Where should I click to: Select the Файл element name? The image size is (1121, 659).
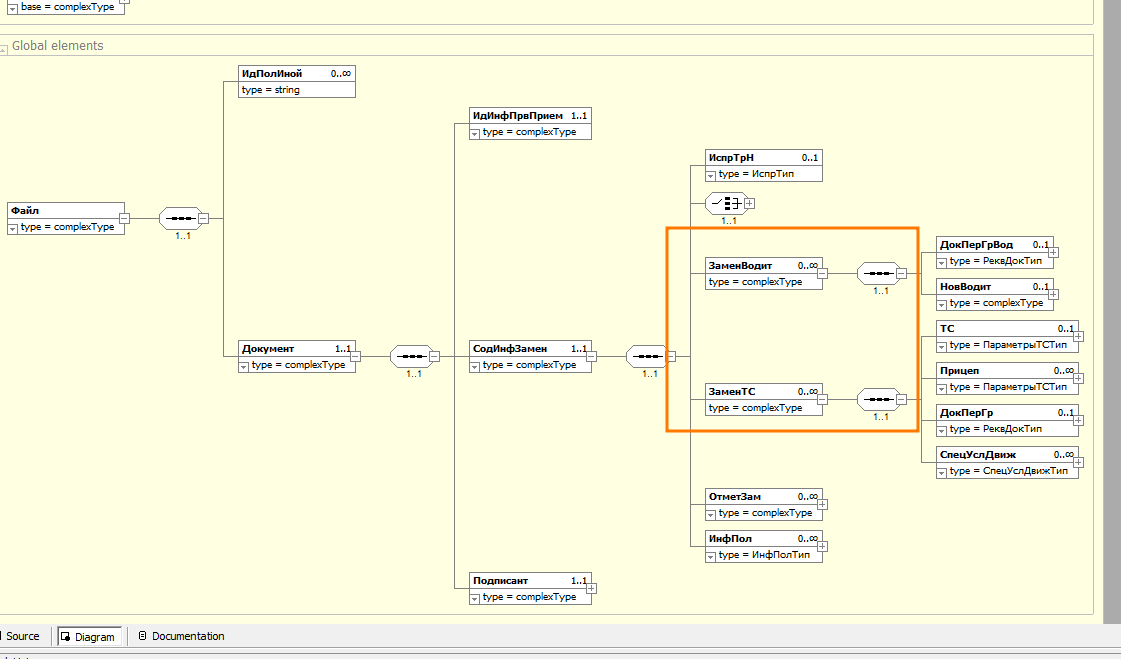tap(25, 211)
